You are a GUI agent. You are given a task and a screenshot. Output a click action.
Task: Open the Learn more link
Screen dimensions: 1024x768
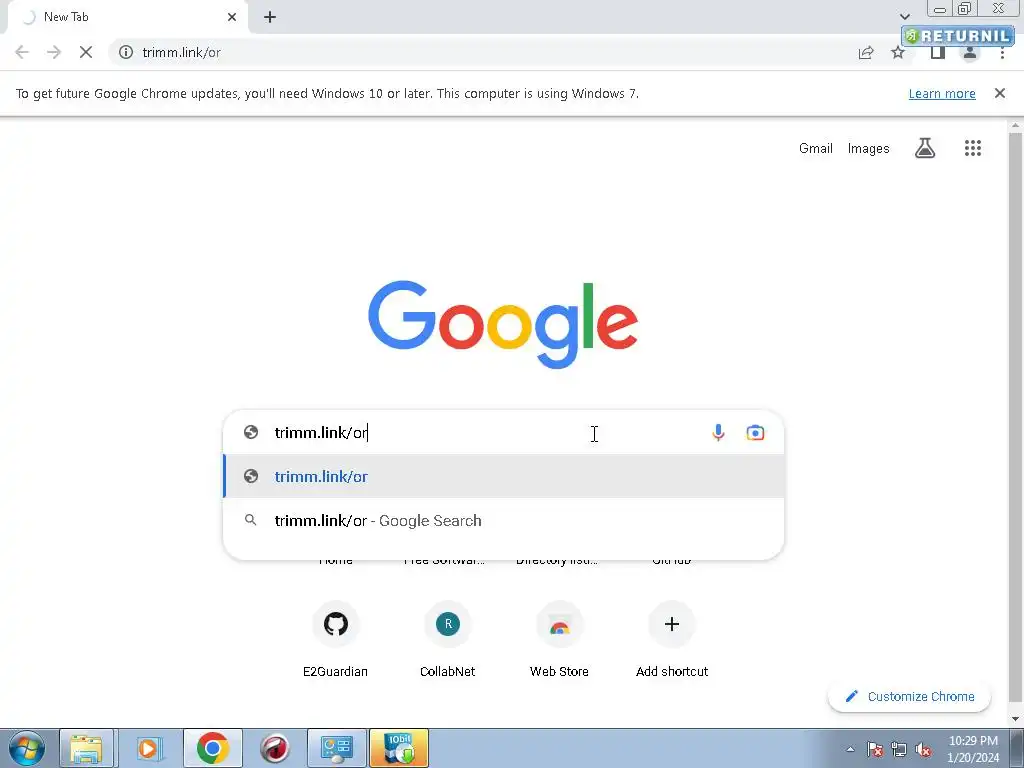942,93
